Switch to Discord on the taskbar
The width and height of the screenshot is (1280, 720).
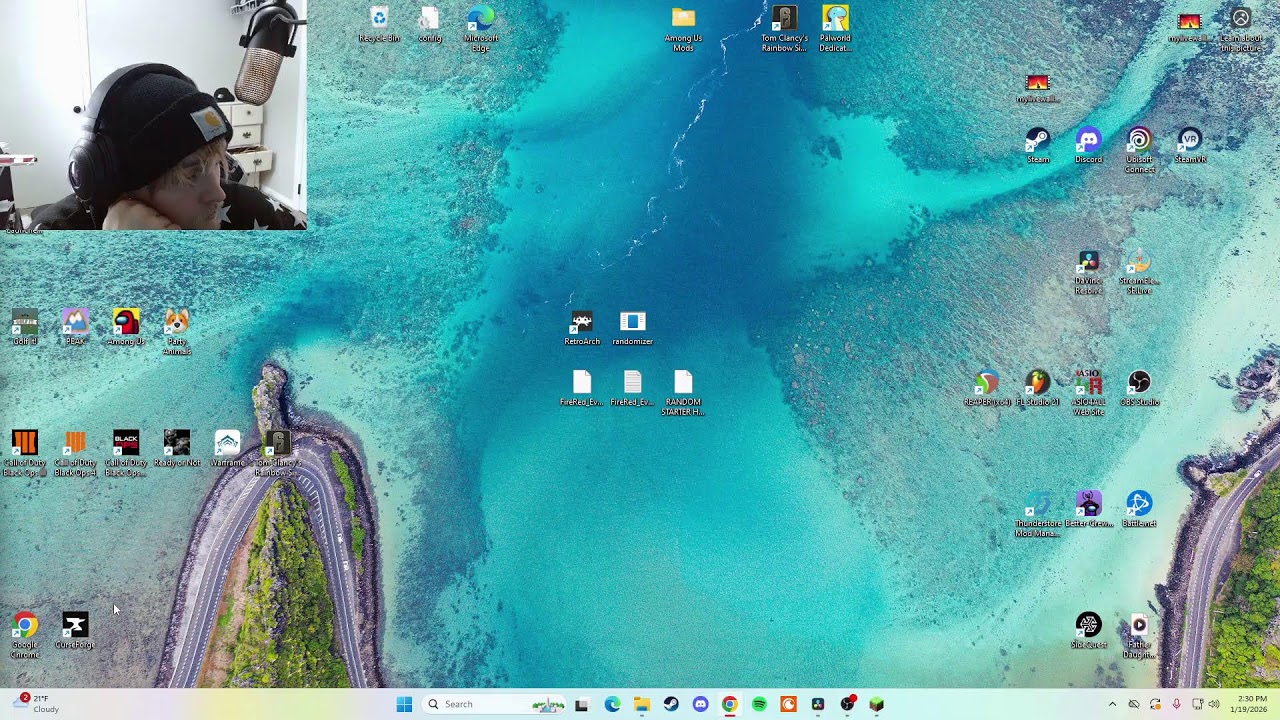(x=700, y=704)
